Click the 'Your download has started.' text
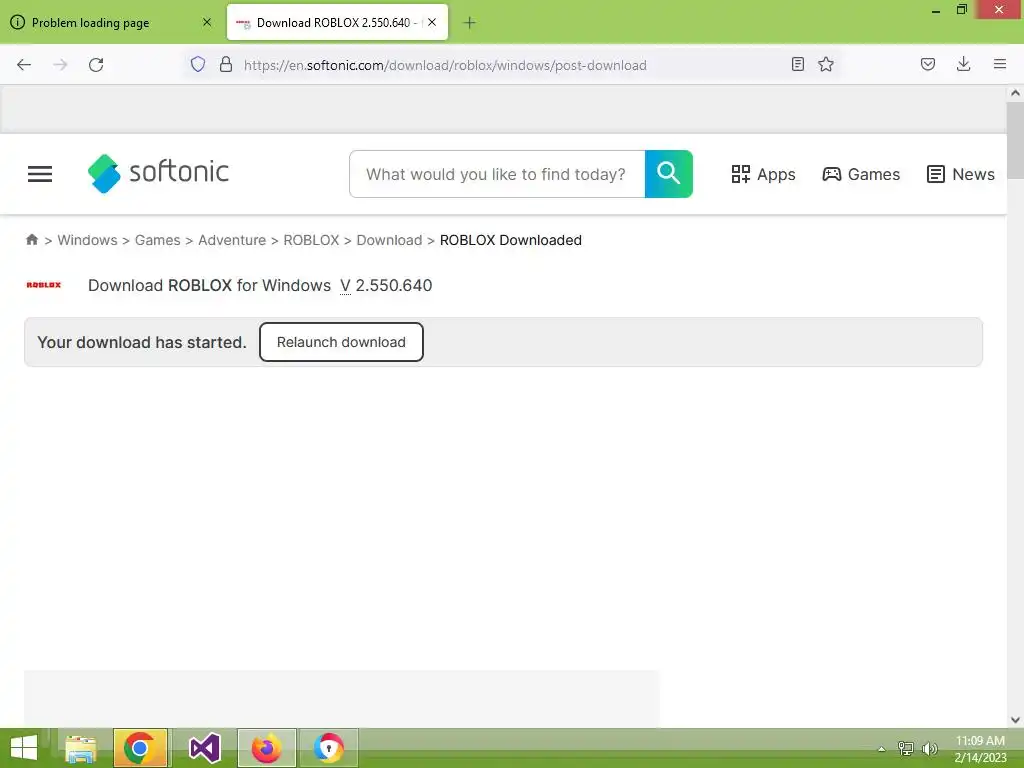This screenshot has height=768, width=1024. [142, 342]
